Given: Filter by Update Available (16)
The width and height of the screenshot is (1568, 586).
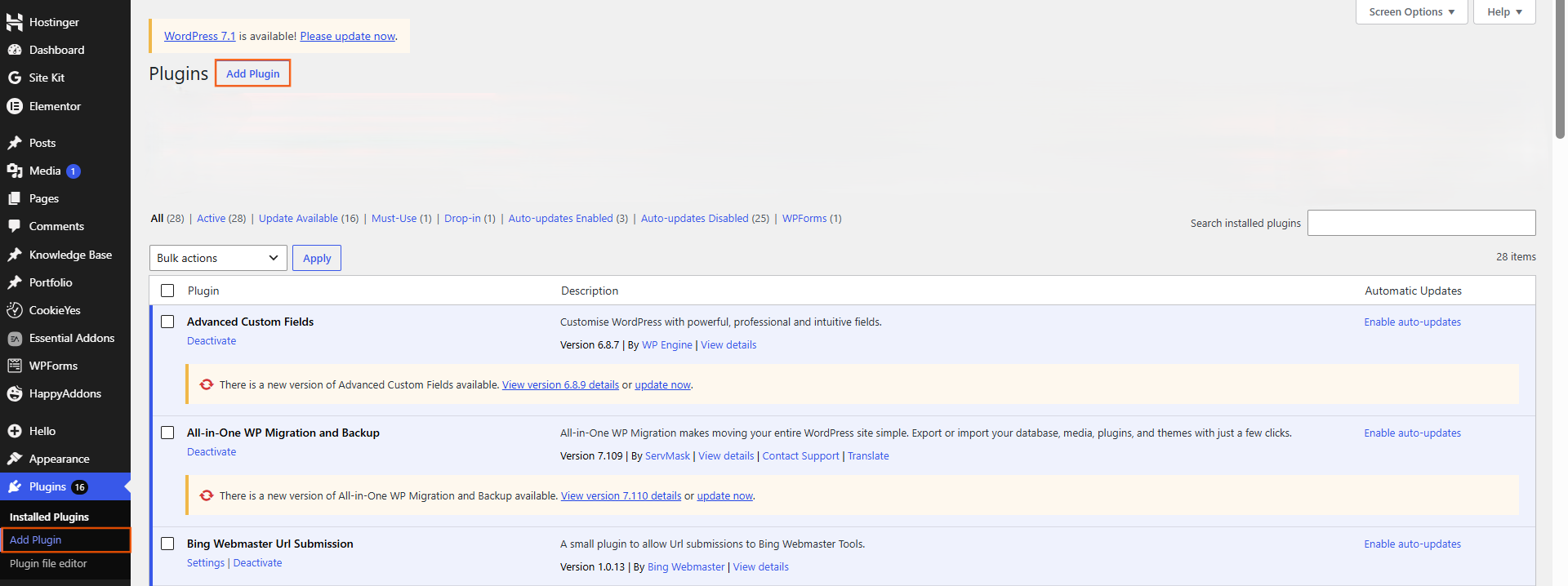Looking at the screenshot, I should 309,218.
